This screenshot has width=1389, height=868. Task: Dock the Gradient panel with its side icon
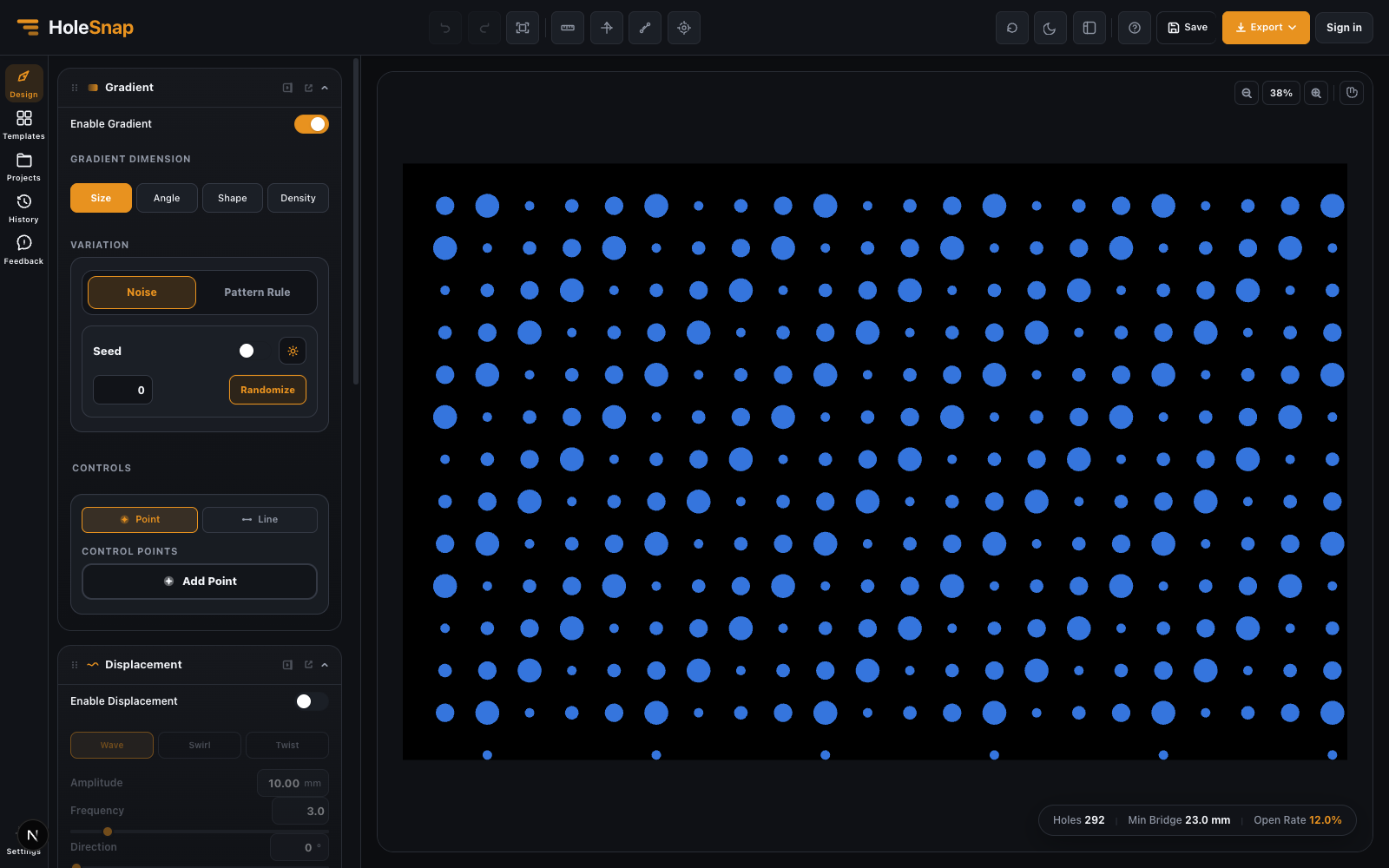click(x=287, y=88)
